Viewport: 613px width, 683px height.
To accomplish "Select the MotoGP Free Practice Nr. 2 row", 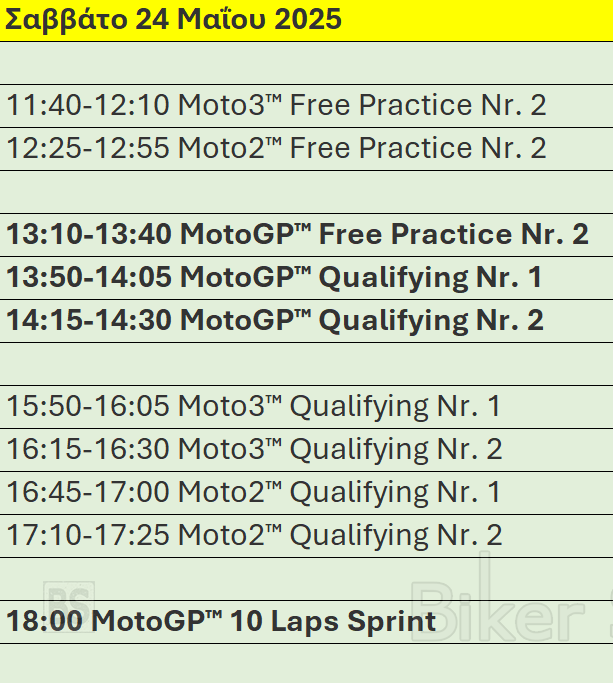I will (x=306, y=235).
